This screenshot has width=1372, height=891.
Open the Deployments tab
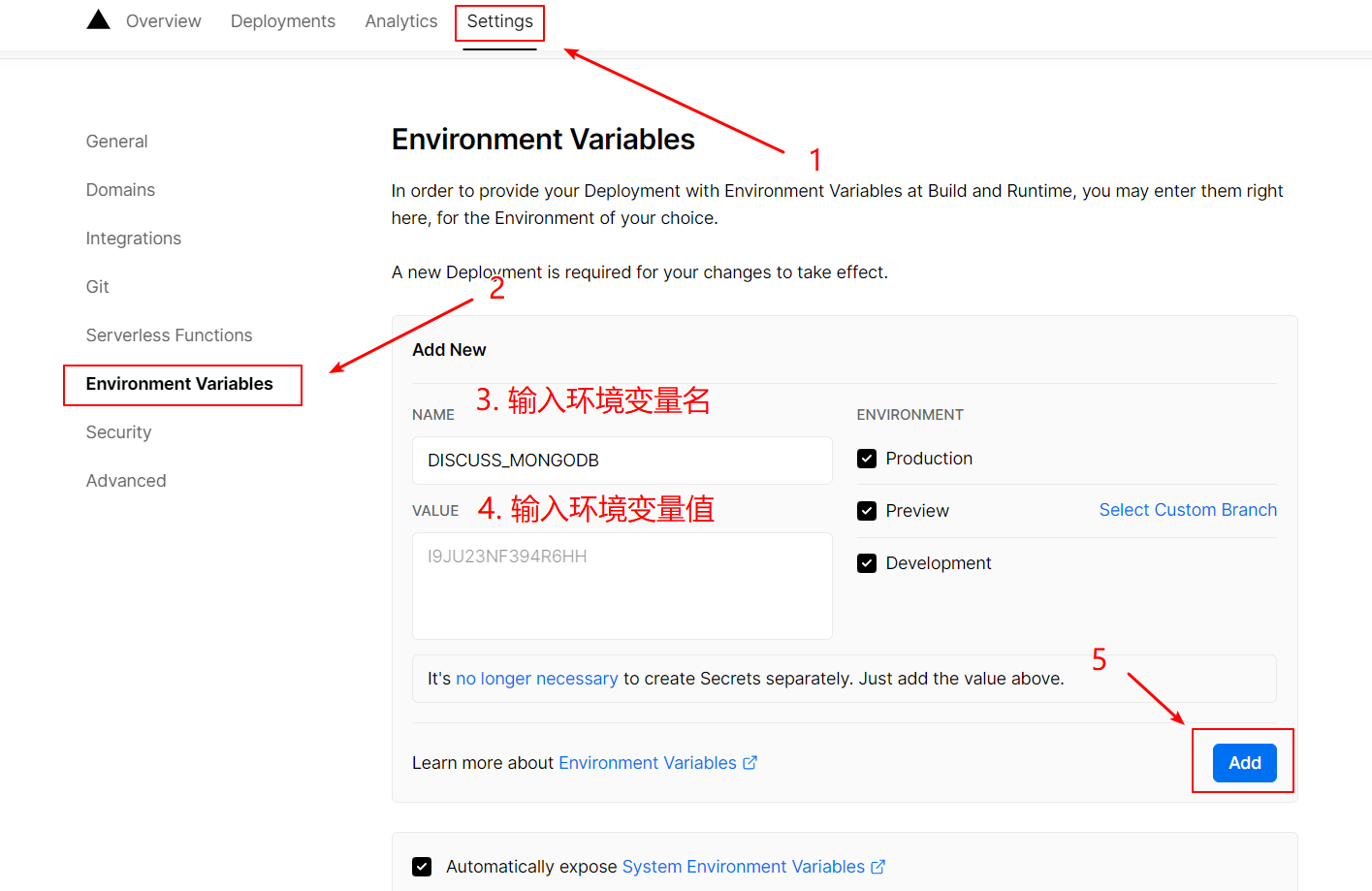(282, 20)
